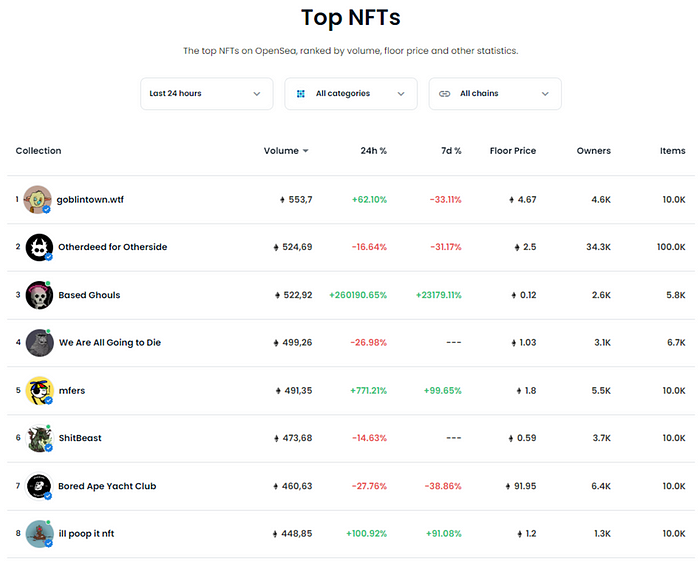Sort by the Owners column header
Screen dimensions: 700x562
(593, 151)
